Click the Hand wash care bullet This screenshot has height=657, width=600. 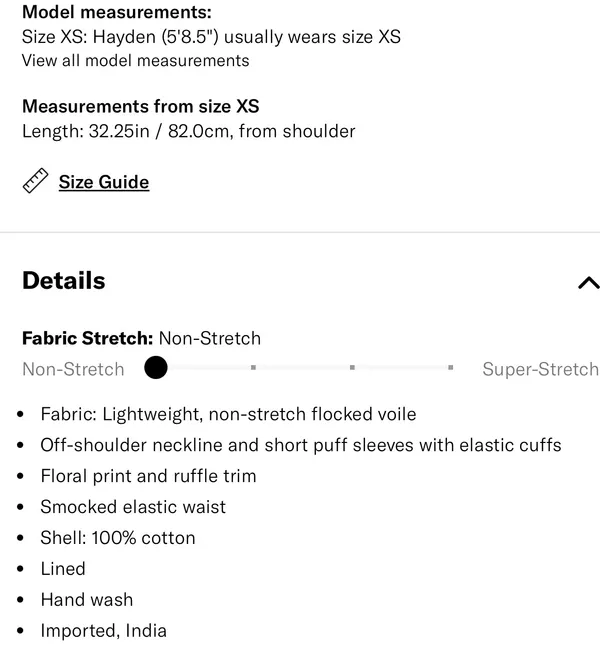tap(87, 600)
